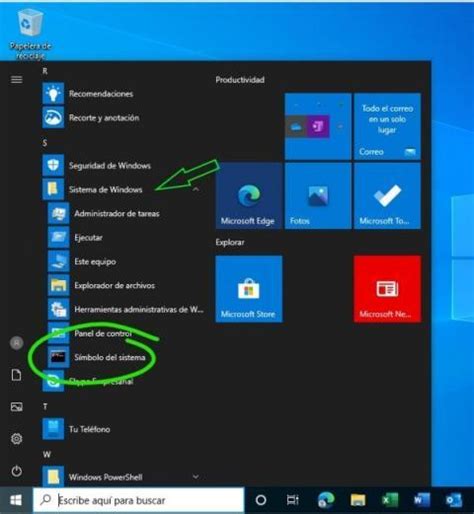Open the Tu Teléfono icon

point(53,429)
